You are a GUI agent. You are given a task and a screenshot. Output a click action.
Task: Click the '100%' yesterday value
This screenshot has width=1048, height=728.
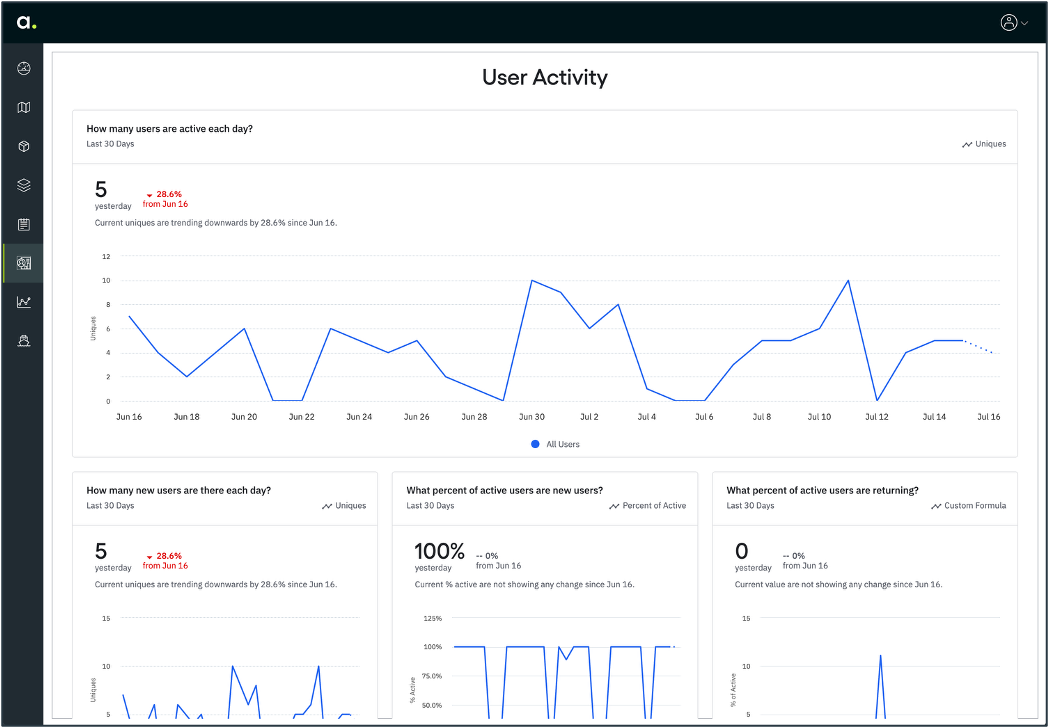439,552
